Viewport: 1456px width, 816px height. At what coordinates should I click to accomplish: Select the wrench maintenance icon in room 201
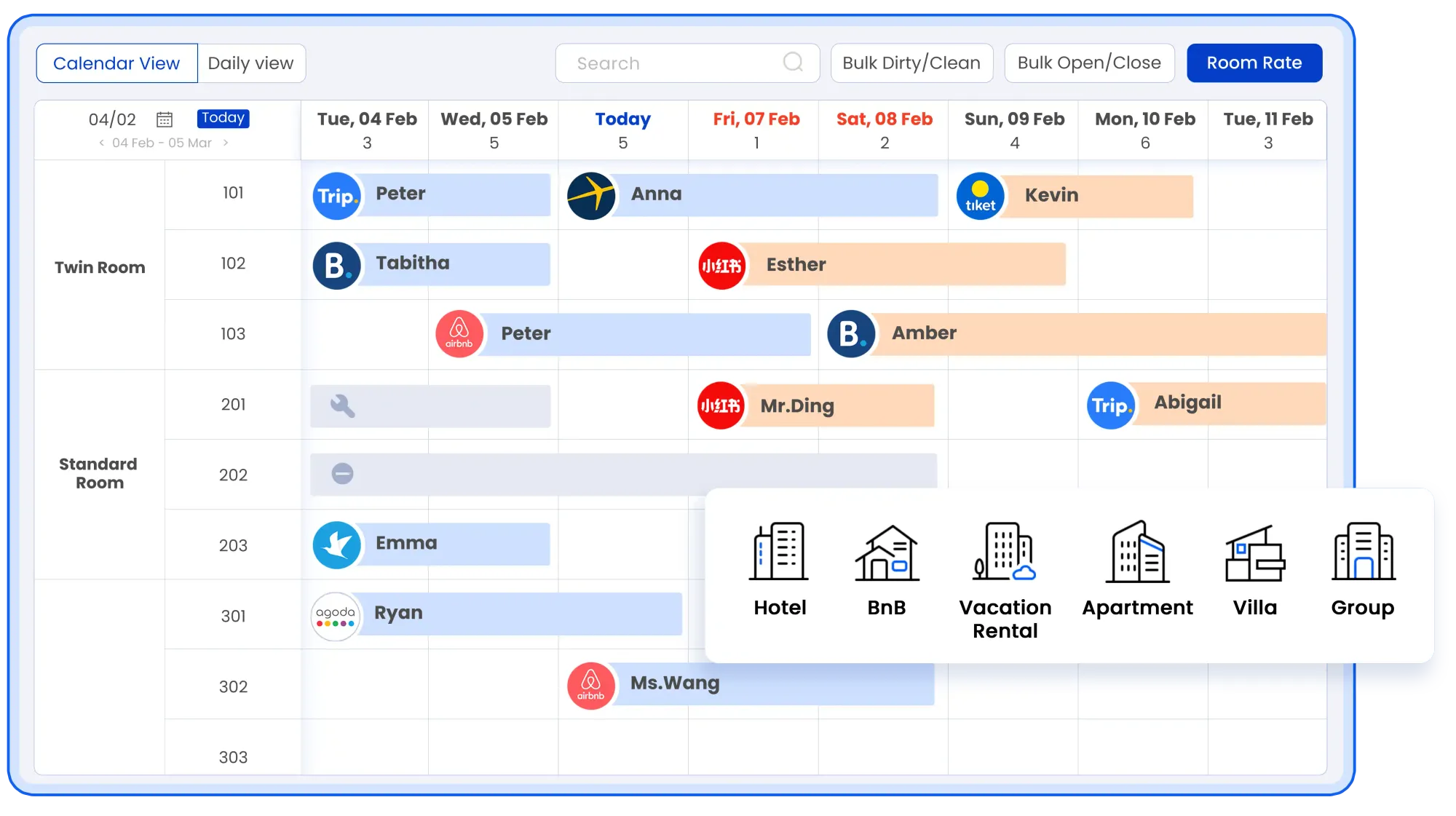(341, 405)
